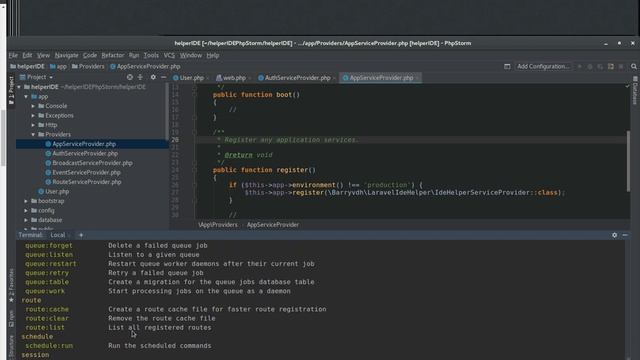The height and width of the screenshot is (360, 640).
Task: Open the File menu
Action: point(13,55)
